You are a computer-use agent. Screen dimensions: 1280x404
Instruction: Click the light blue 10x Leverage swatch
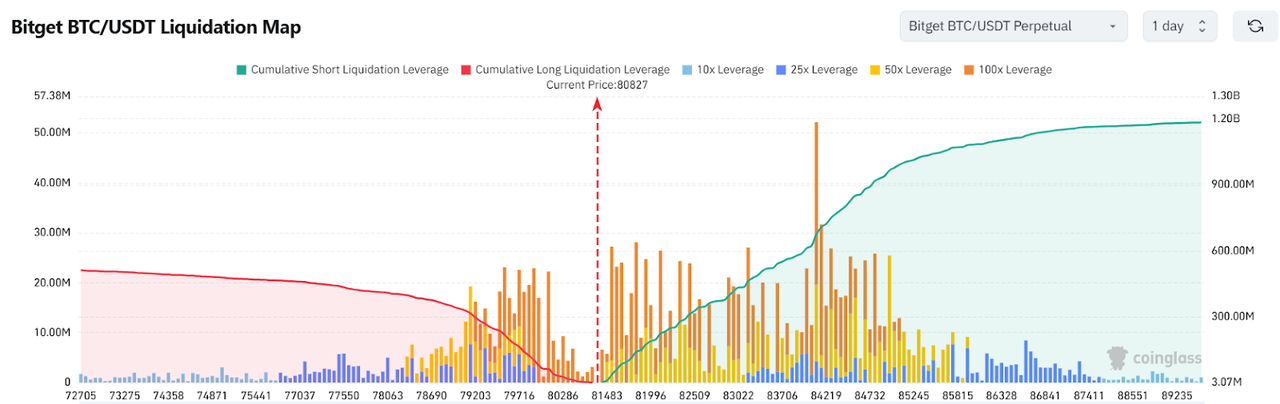(x=686, y=70)
